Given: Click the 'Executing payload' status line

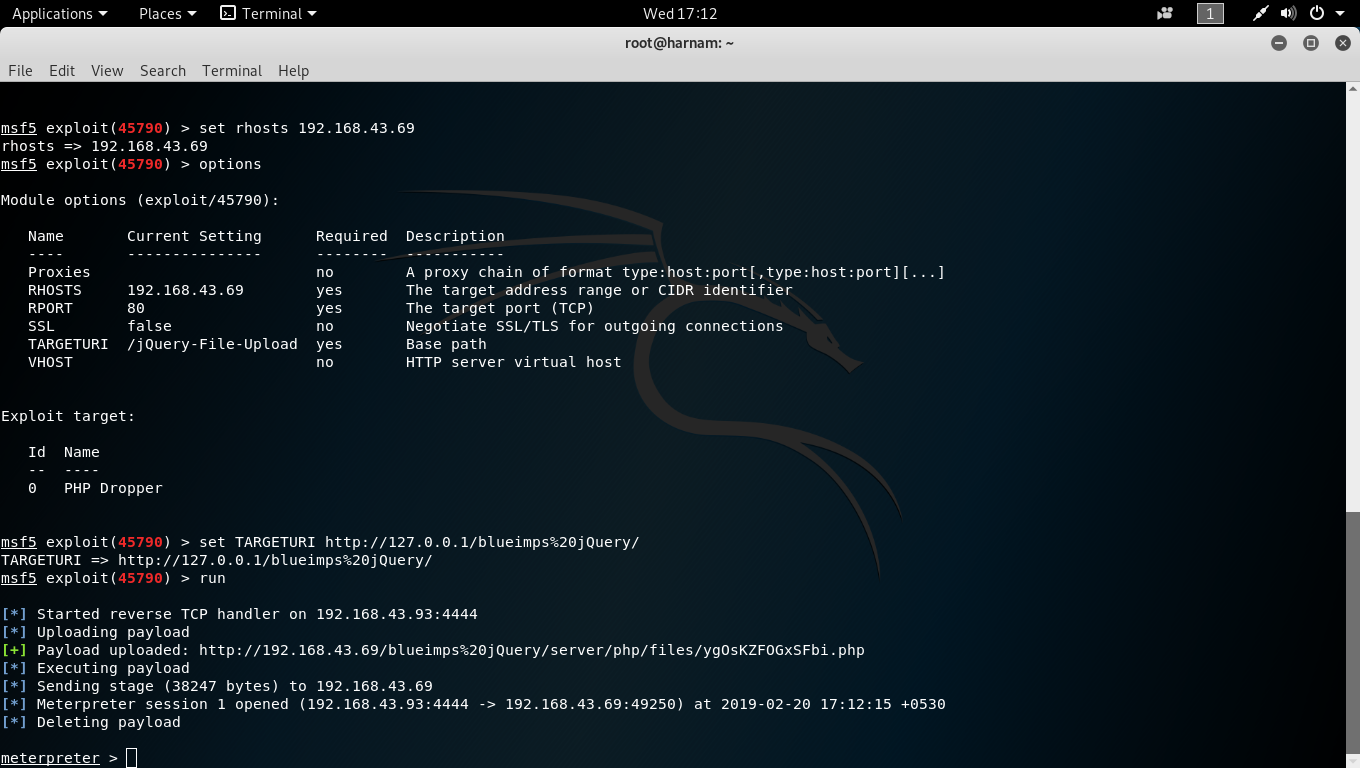Looking at the screenshot, I should (x=95, y=668).
